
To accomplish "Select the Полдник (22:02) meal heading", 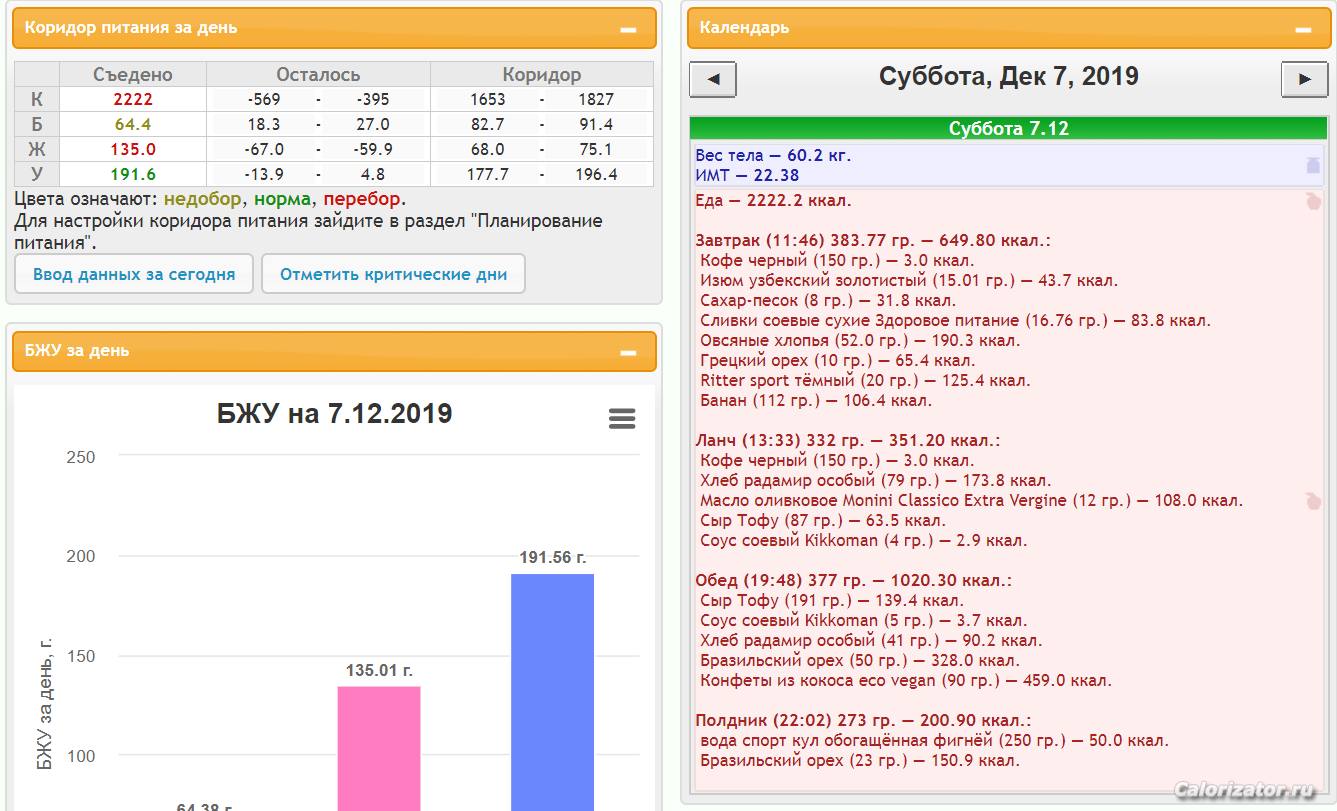I will pyautogui.click(x=863, y=721).
